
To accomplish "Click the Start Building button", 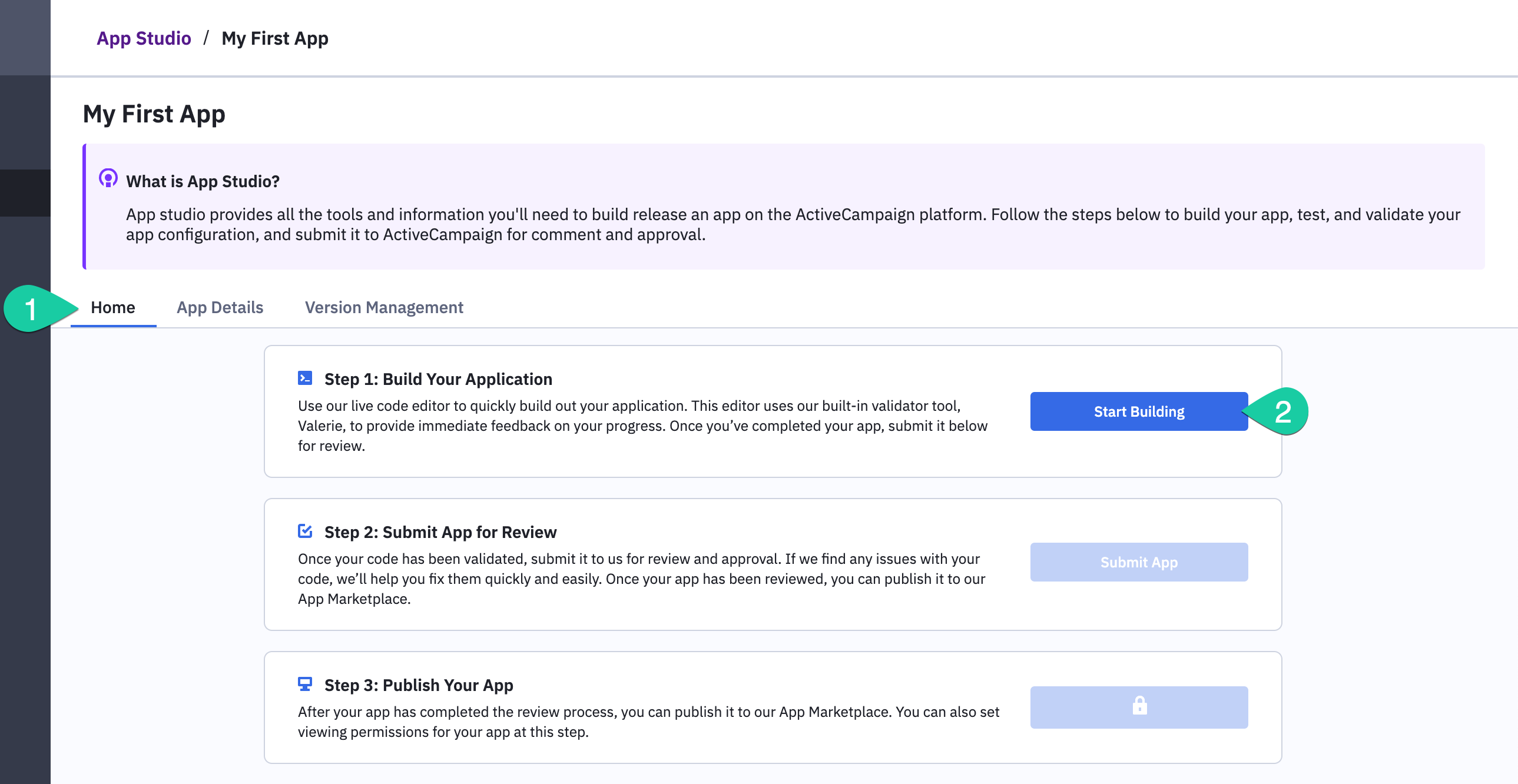I will point(1139,411).
